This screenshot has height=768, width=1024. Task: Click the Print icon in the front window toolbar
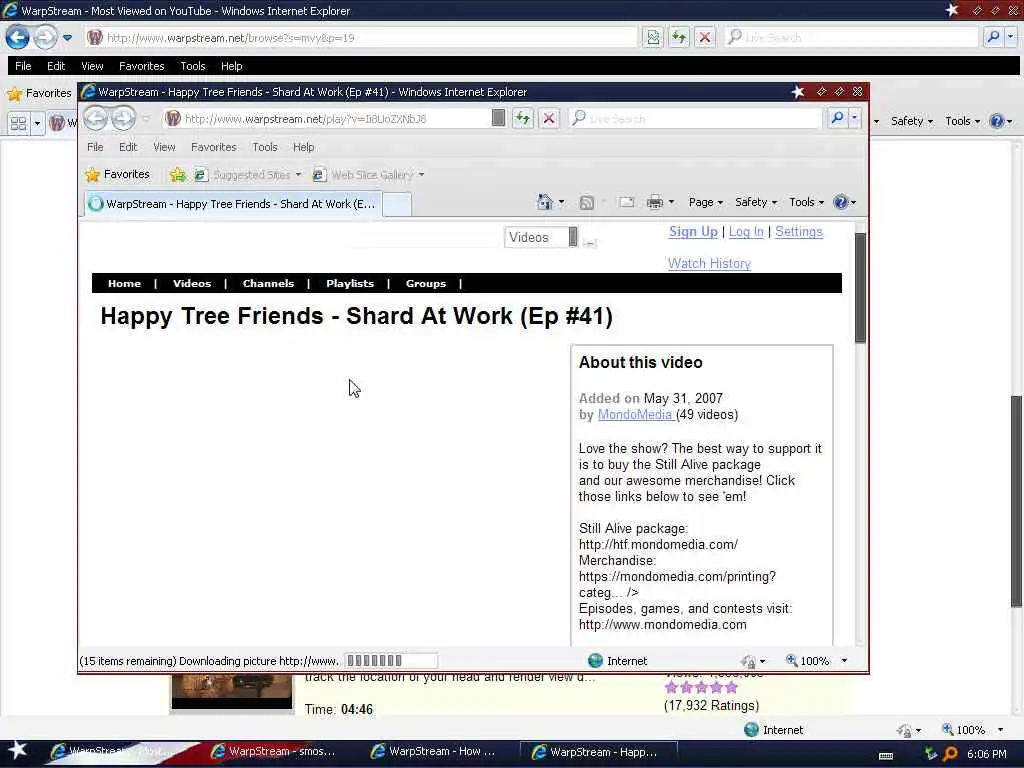coord(654,202)
